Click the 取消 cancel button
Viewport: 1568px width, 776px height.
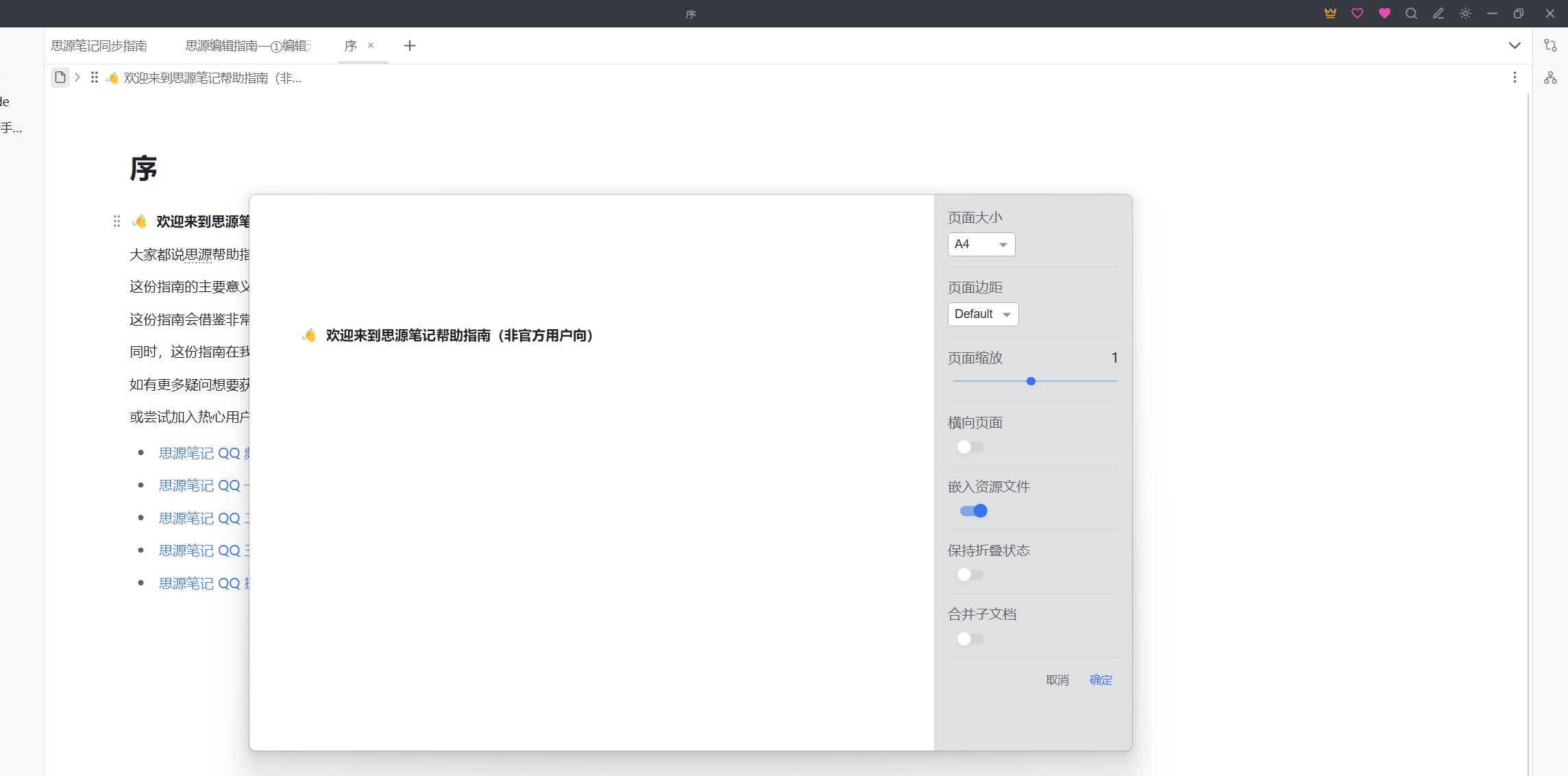(x=1057, y=679)
